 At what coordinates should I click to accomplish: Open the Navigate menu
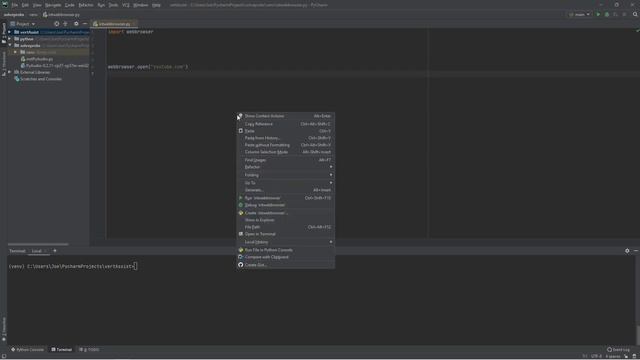[x=53, y=5]
